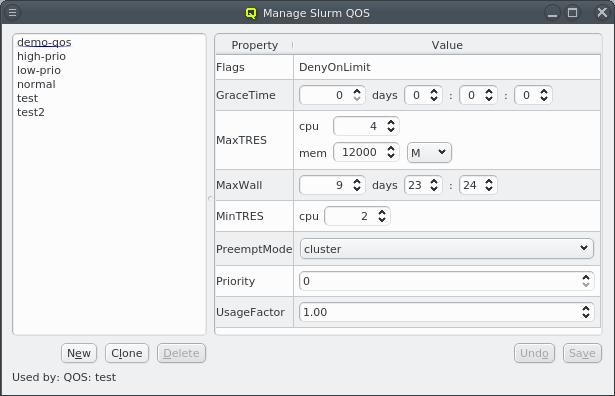Viewport: 615px width, 396px height.
Task: Click the PreemptMode property label
Action: tap(254, 249)
